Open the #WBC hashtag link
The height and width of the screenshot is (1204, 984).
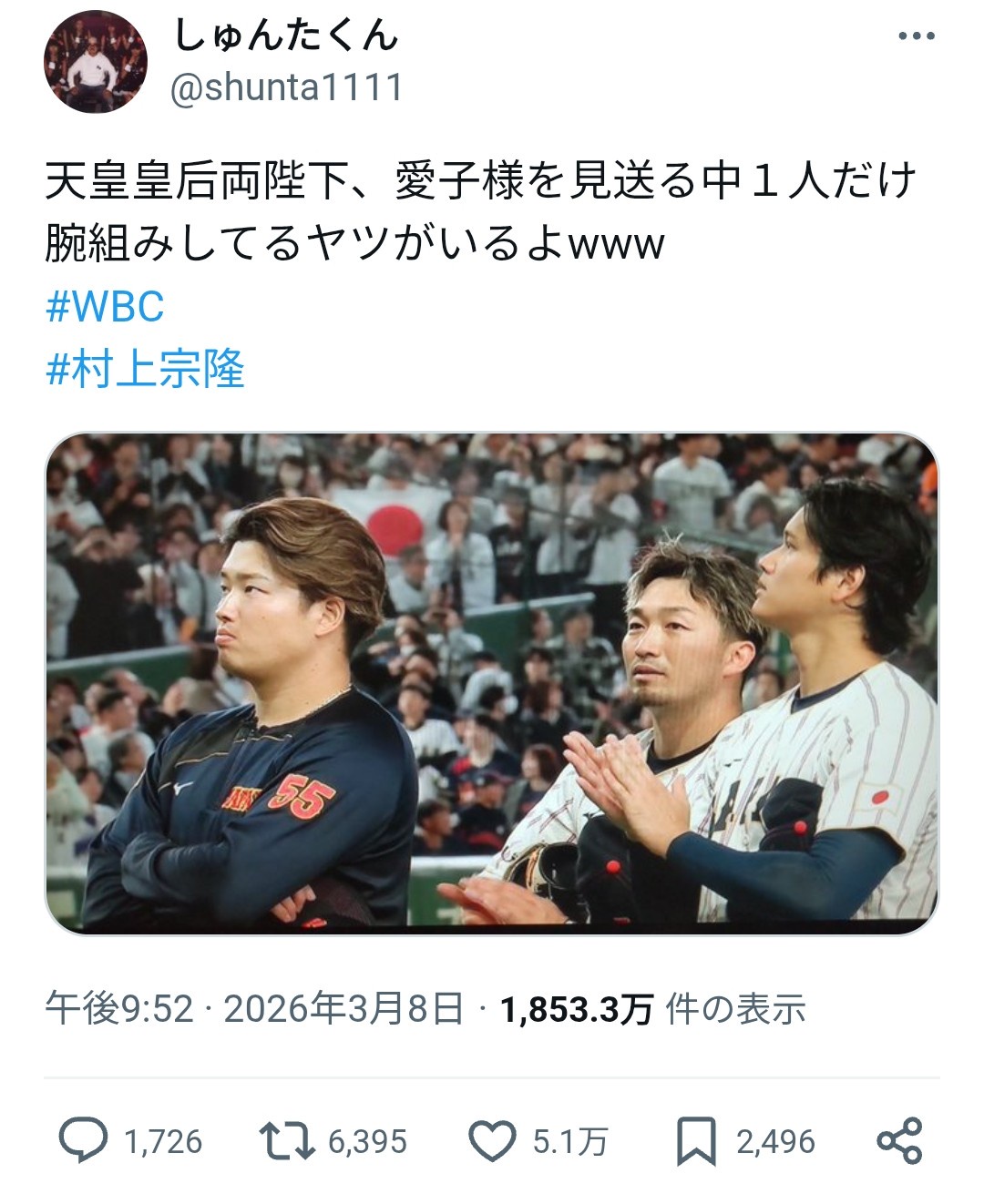point(105,307)
